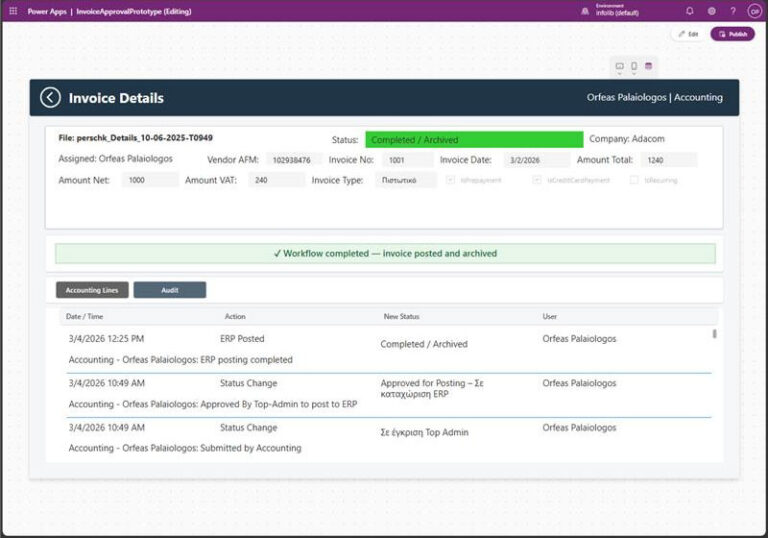The height and width of the screenshot is (538, 768).
Task: Click the Invoice Date field
Action: click(x=537, y=160)
